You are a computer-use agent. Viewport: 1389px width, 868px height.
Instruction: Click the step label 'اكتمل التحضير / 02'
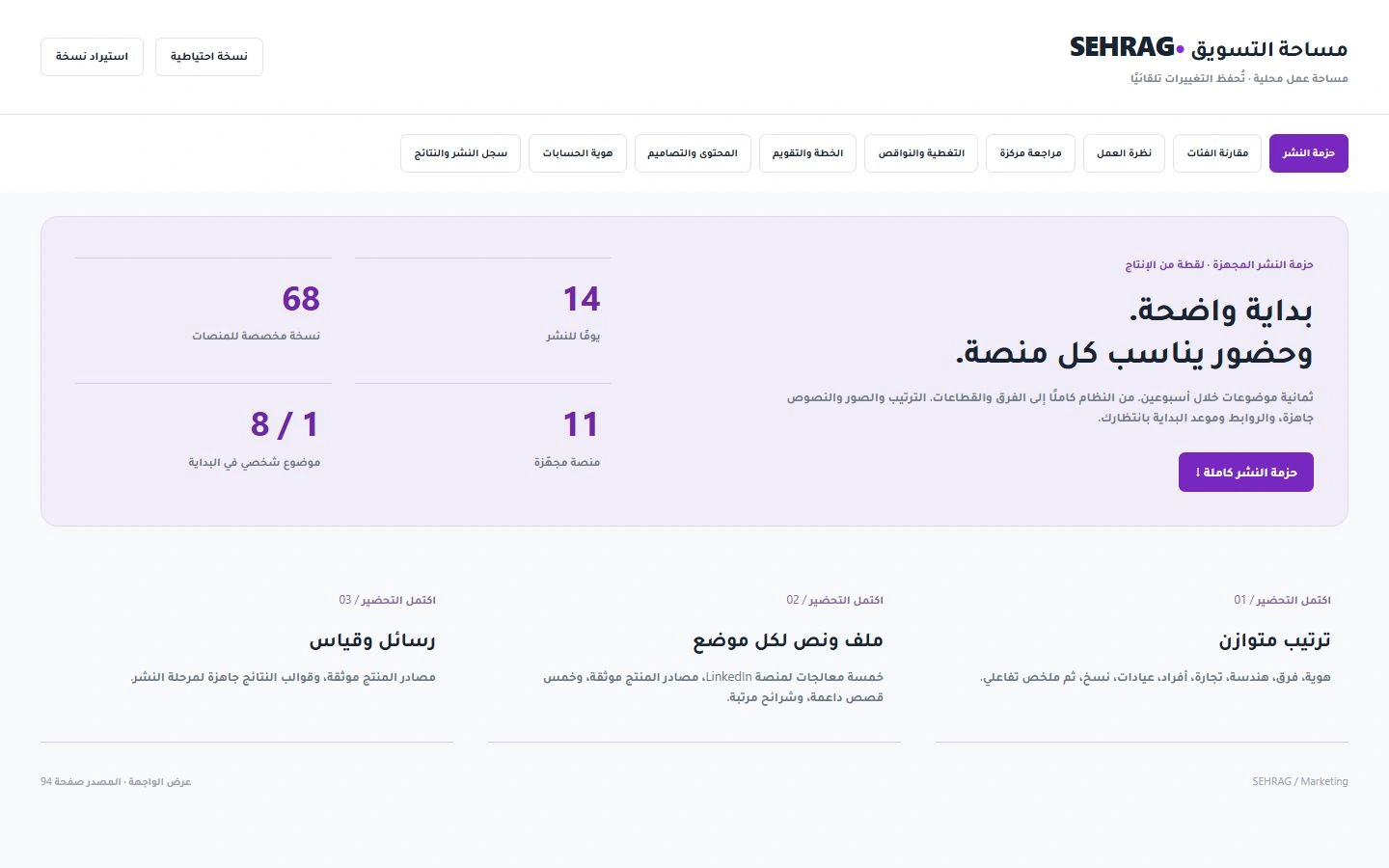pos(834,600)
